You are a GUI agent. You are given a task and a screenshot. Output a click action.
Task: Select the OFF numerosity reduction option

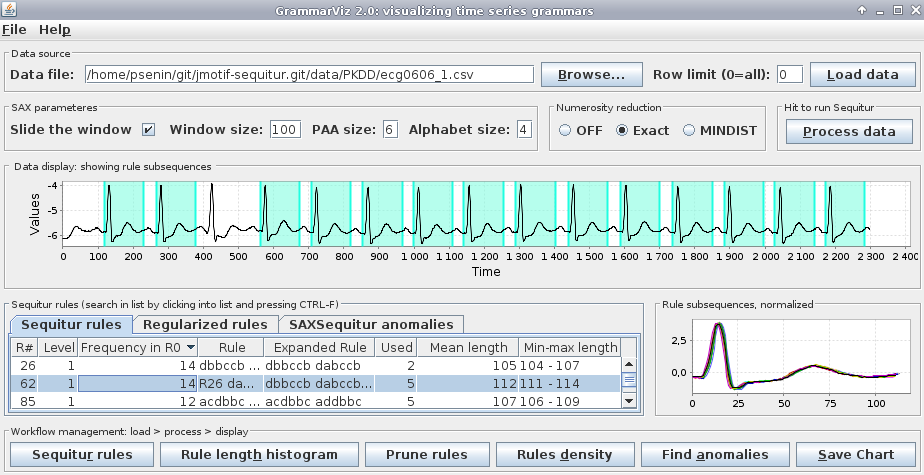pyautogui.click(x=565, y=131)
